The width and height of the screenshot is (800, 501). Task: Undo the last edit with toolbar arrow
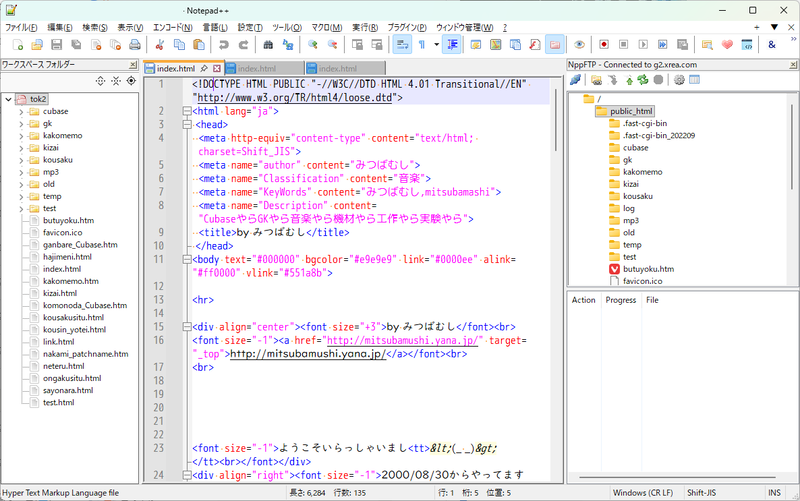pos(223,45)
